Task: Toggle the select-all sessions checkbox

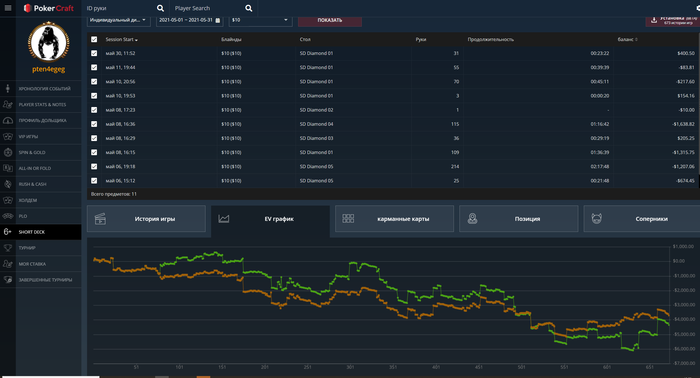Action: click(x=94, y=39)
